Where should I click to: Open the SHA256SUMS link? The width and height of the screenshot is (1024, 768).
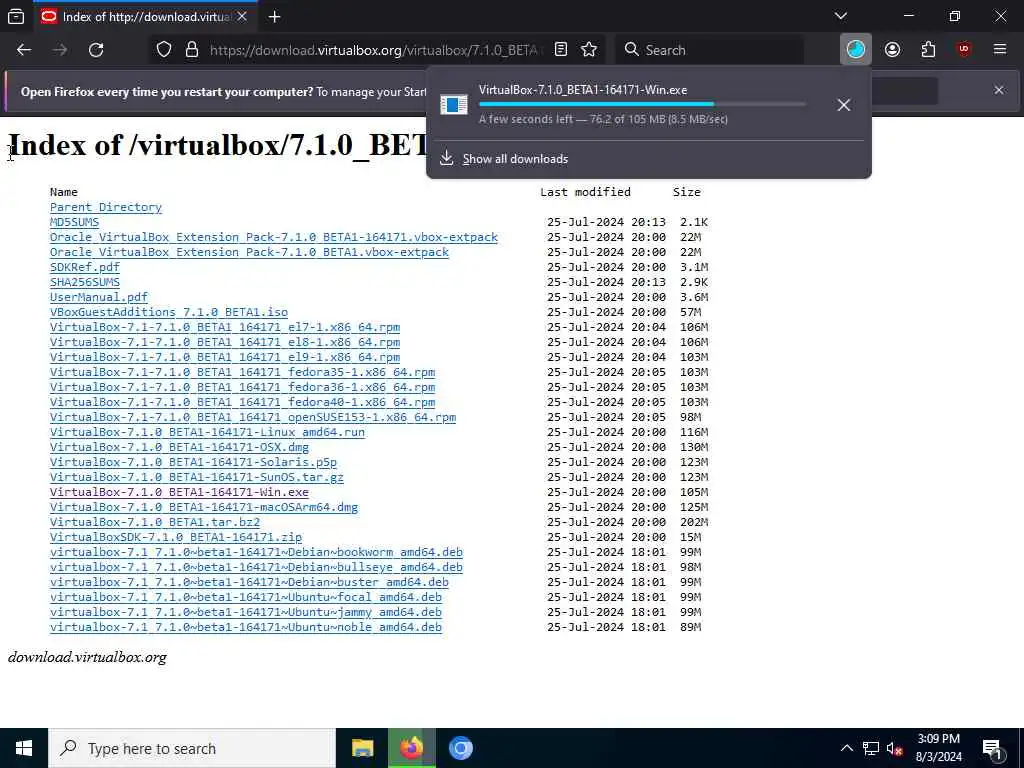coord(85,282)
